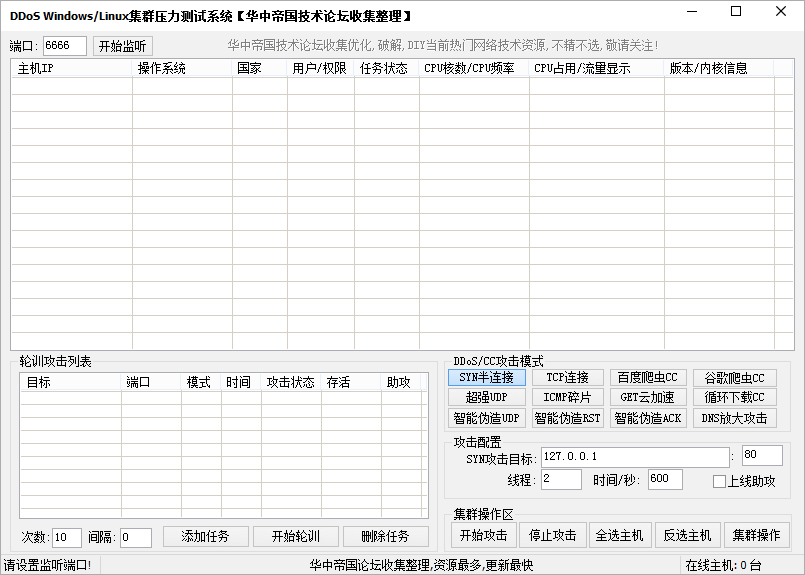805x575 pixels.
Task: Focus the 端口 field showing 6666
Action: click(x=64, y=46)
